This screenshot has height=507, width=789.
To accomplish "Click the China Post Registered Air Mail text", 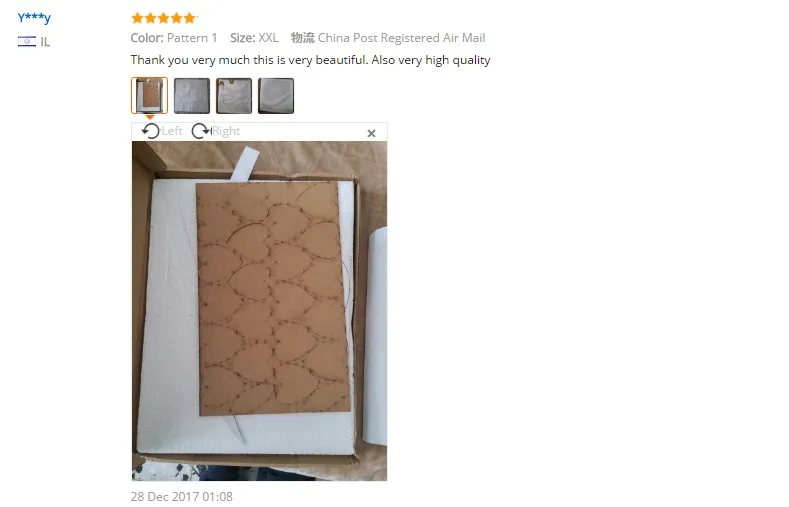I will coord(402,38).
